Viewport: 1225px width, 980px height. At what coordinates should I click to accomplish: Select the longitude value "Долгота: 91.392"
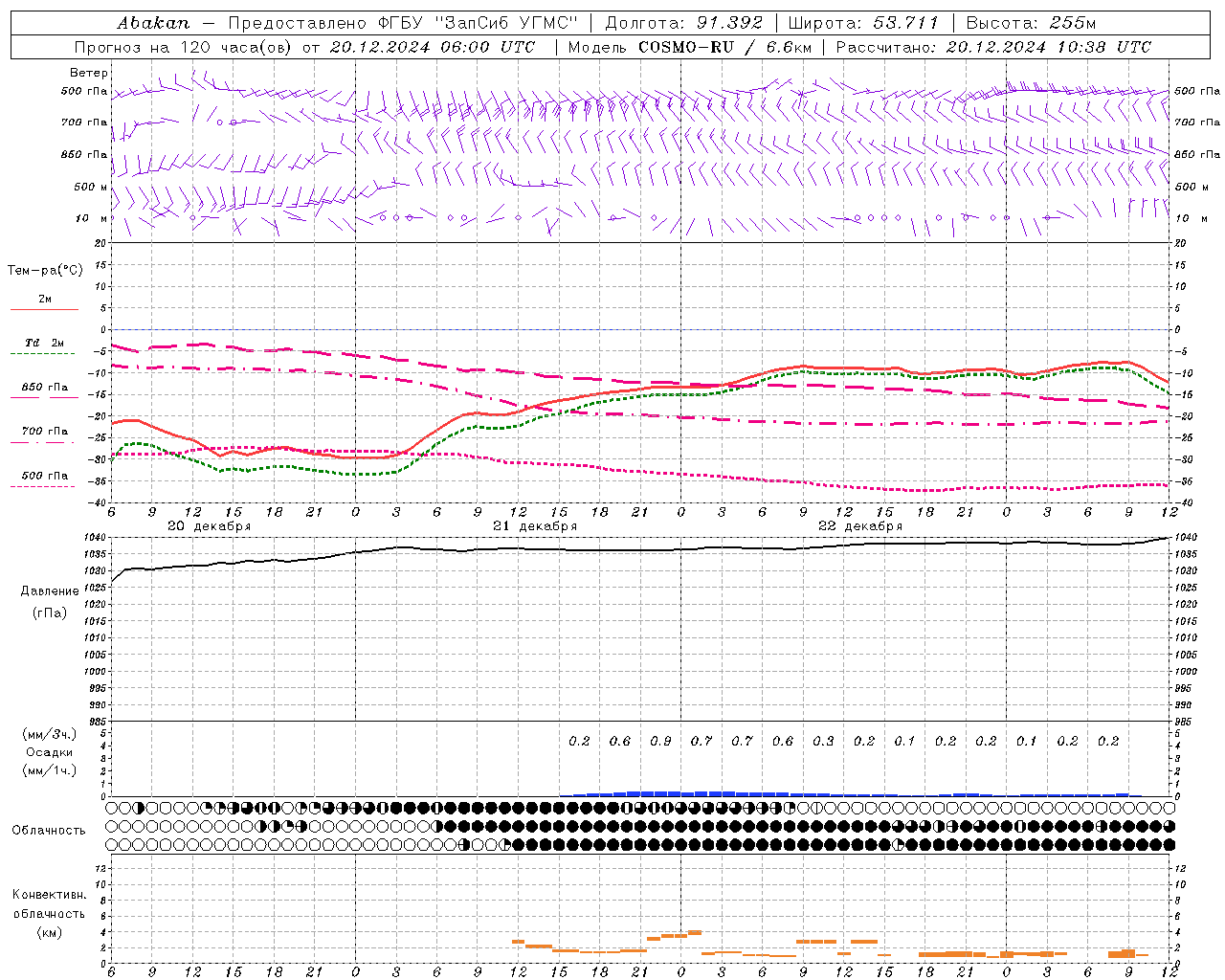click(684, 22)
